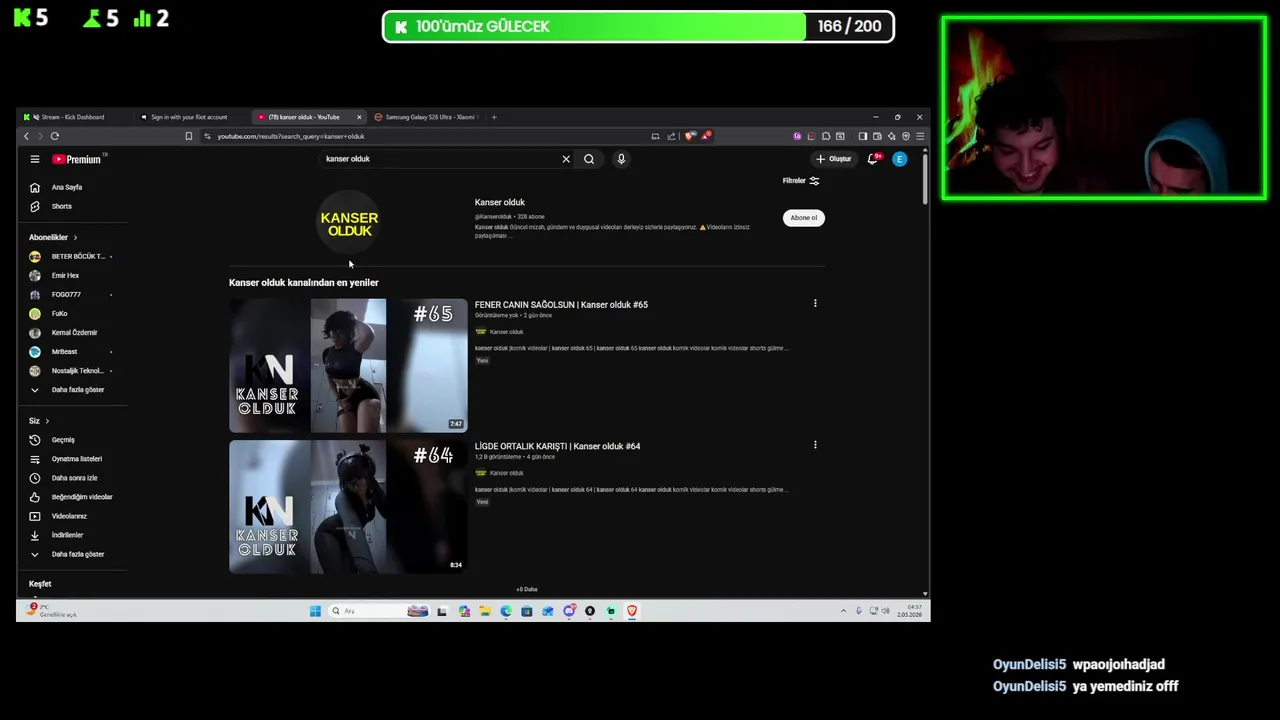Close the kanser olduk YouTube tab
Viewport: 1280px width, 720px height.
(x=359, y=117)
